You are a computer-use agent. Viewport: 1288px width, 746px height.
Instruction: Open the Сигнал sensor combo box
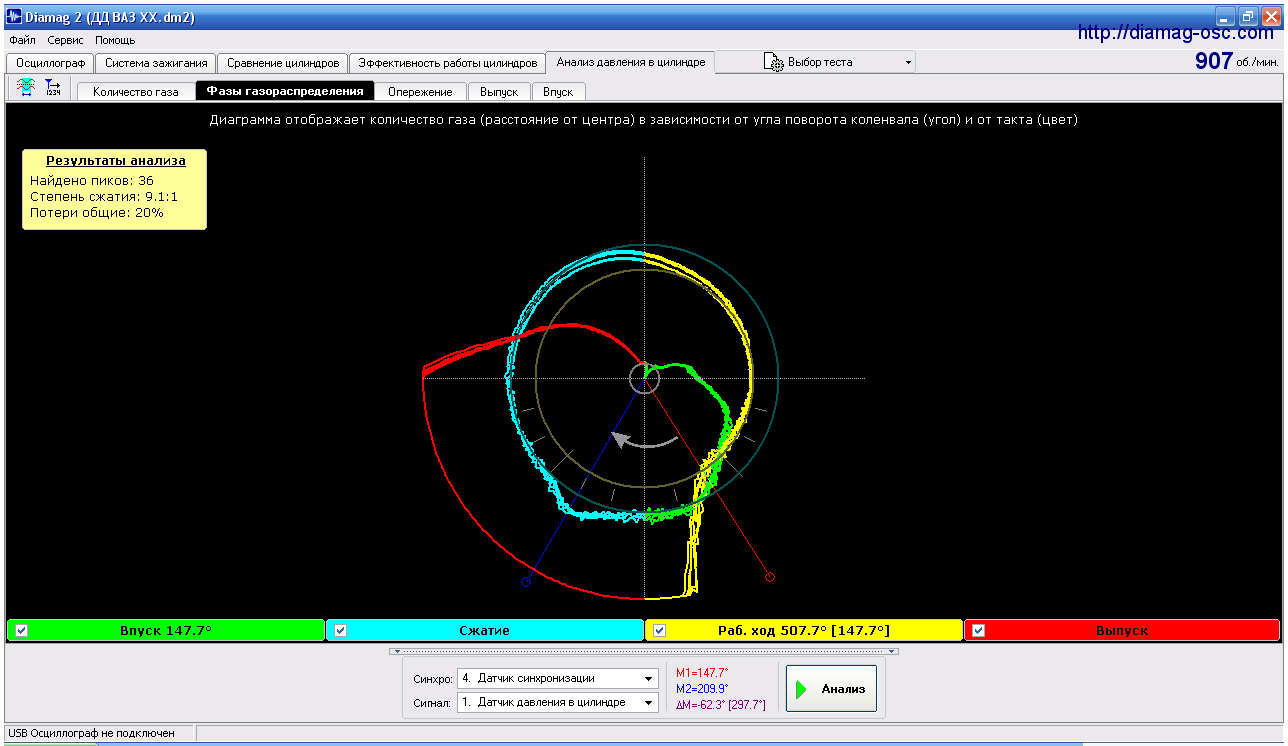coord(557,702)
